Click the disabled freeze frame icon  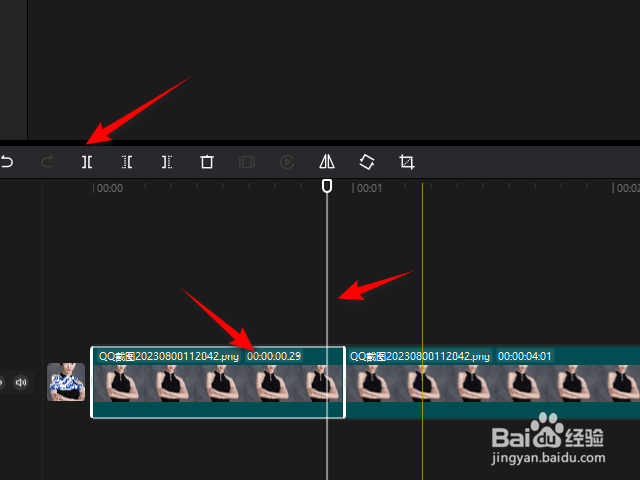coord(247,162)
